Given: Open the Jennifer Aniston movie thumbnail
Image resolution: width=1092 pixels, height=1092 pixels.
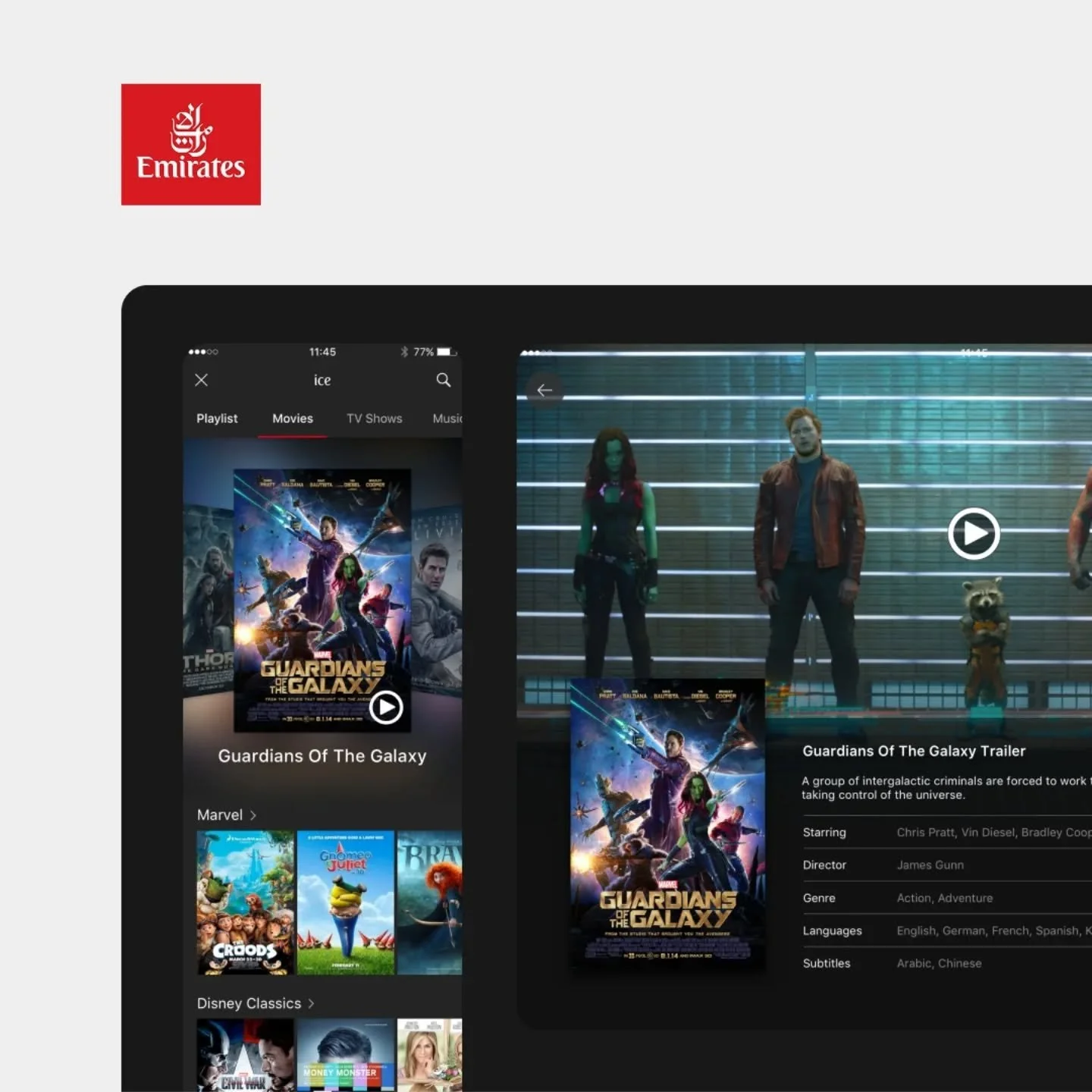Looking at the screenshot, I should point(430,1055).
